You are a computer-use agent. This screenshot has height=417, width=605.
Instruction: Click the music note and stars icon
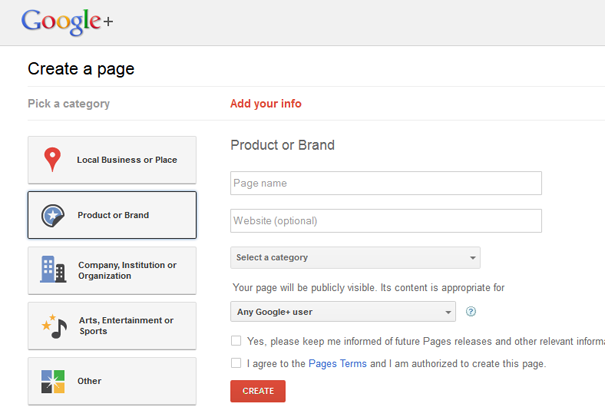[52, 326]
